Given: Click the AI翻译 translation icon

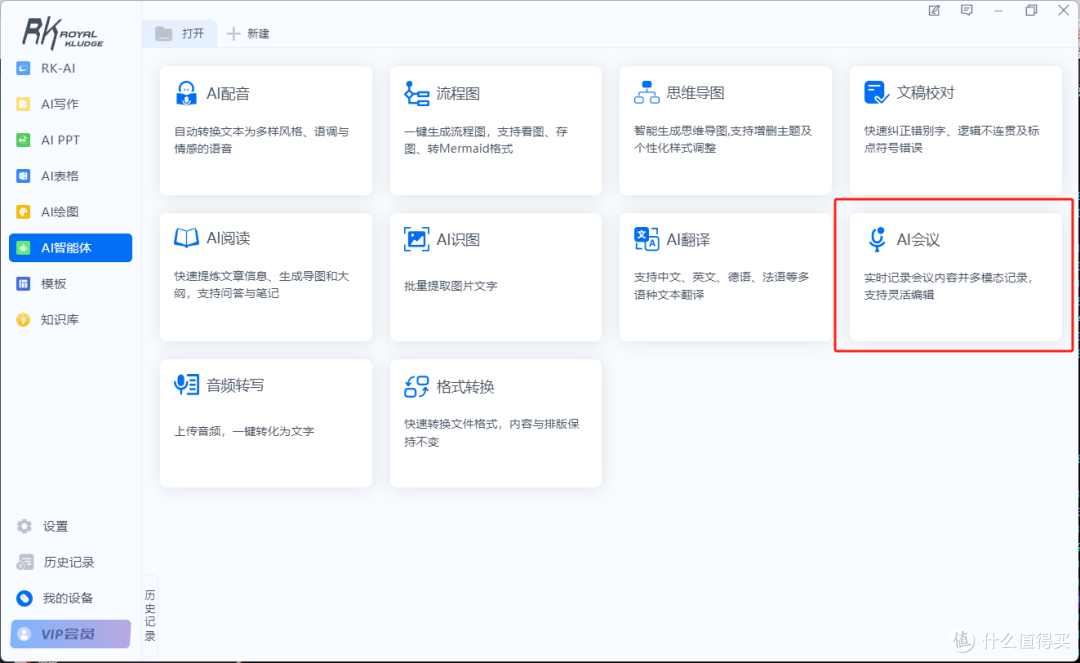Looking at the screenshot, I should pyautogui.click(x=646, y=239).
